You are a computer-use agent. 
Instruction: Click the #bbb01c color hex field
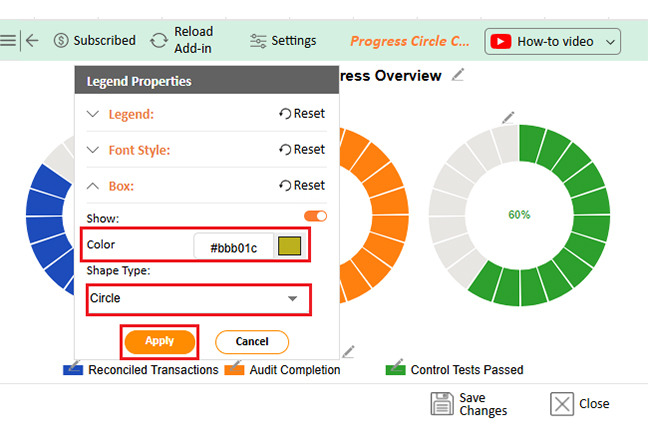tap(233, 246)
